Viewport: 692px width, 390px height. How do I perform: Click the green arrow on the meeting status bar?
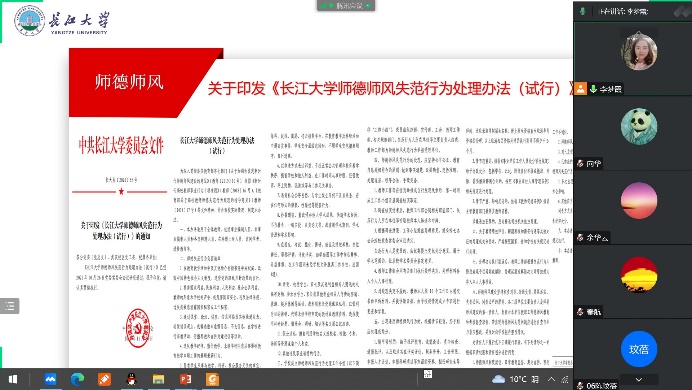click(368, 6)
